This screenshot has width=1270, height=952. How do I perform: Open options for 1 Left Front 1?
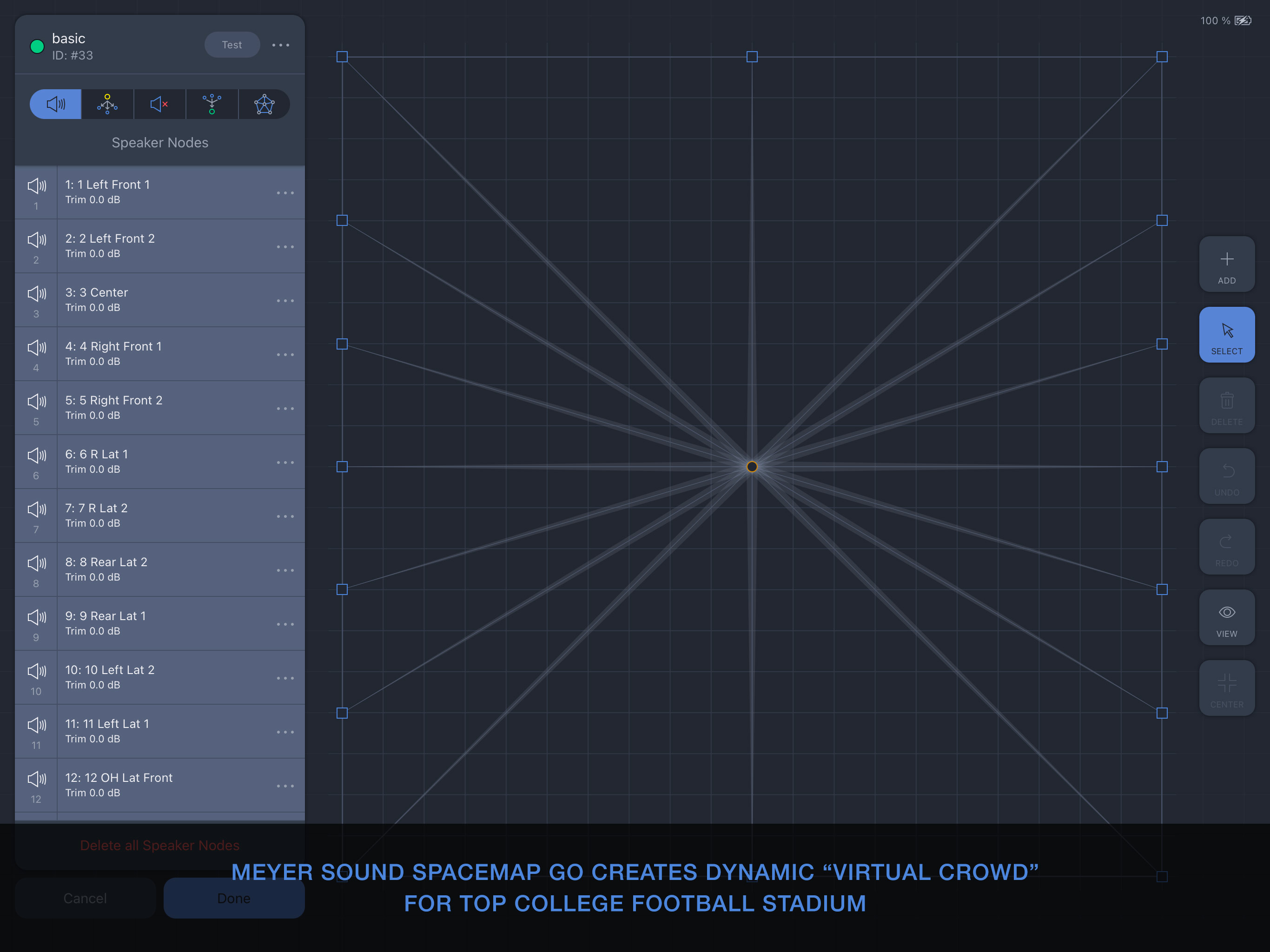(285, 193)
